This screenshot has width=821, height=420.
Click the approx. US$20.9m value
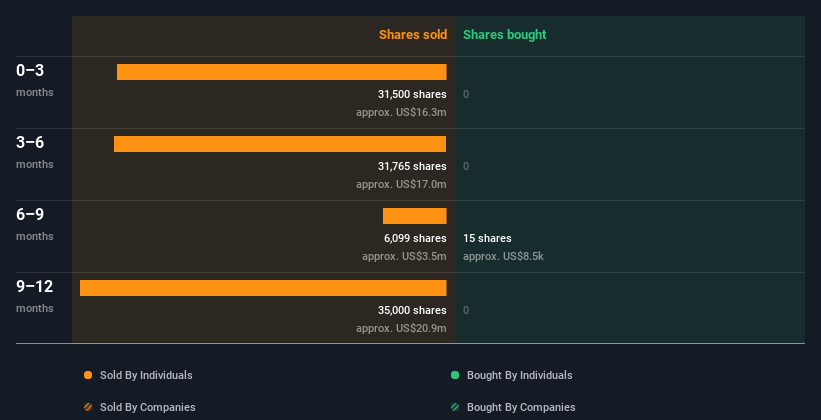click(401, 328)
